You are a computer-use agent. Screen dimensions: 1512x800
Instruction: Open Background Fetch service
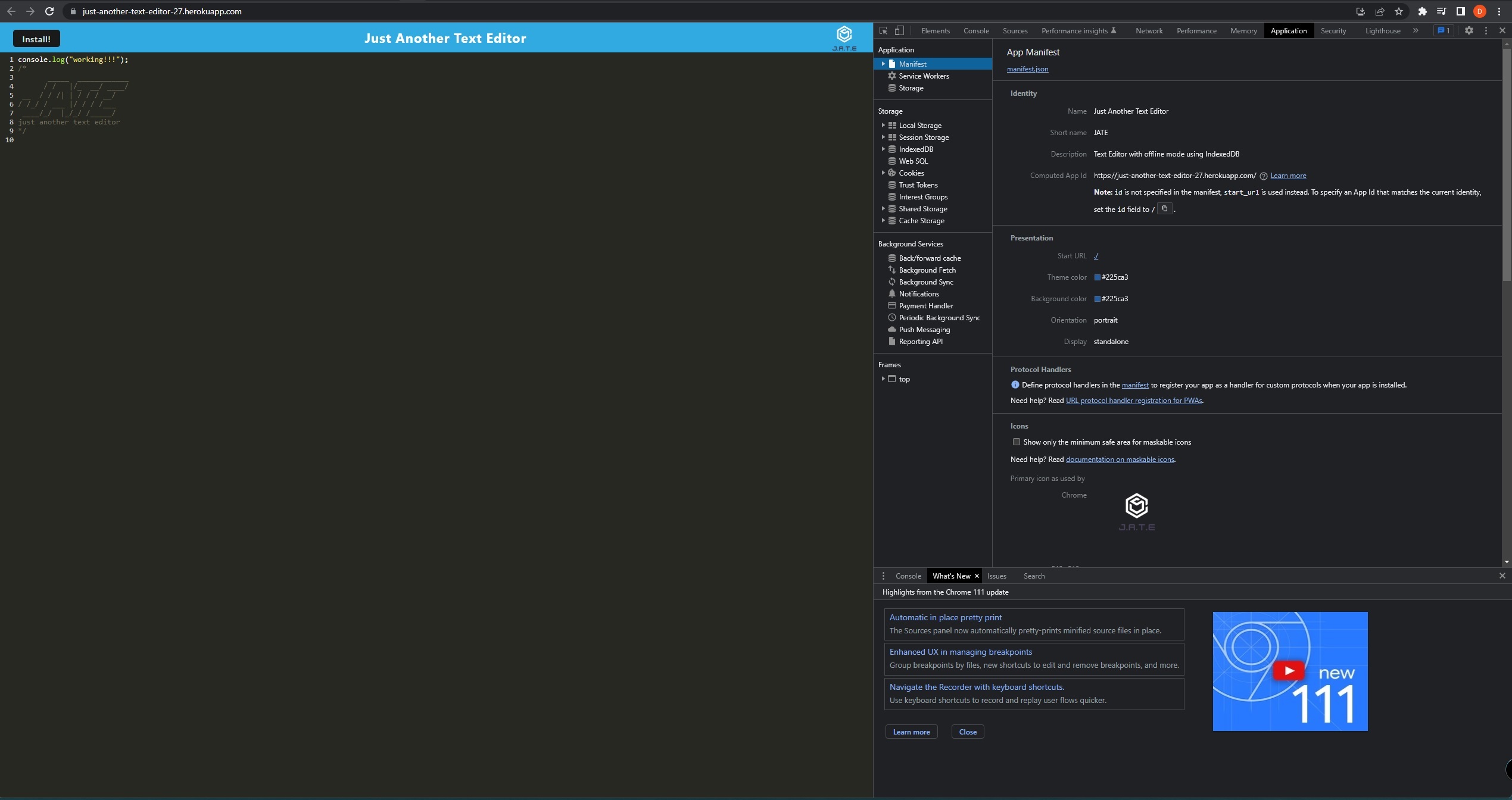[x=927, y=270]
